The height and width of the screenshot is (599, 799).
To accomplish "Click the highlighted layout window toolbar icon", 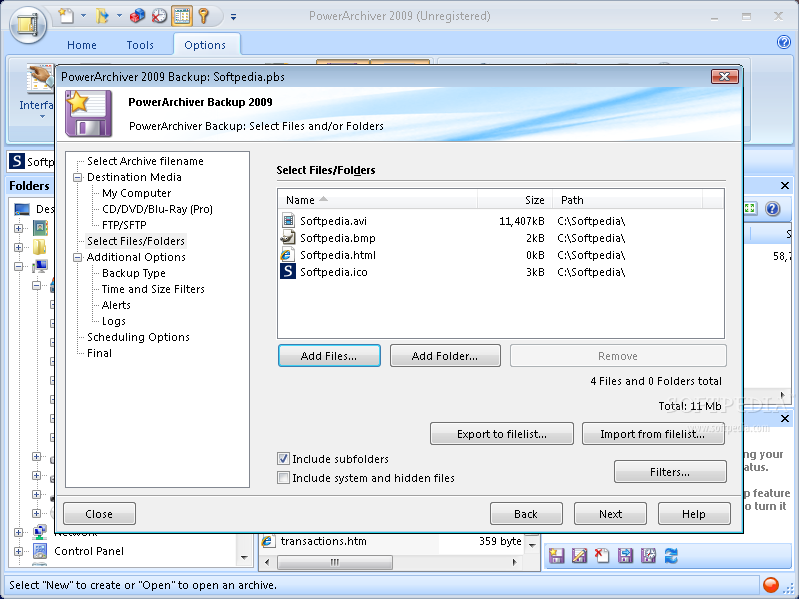I will pos(182,16).
